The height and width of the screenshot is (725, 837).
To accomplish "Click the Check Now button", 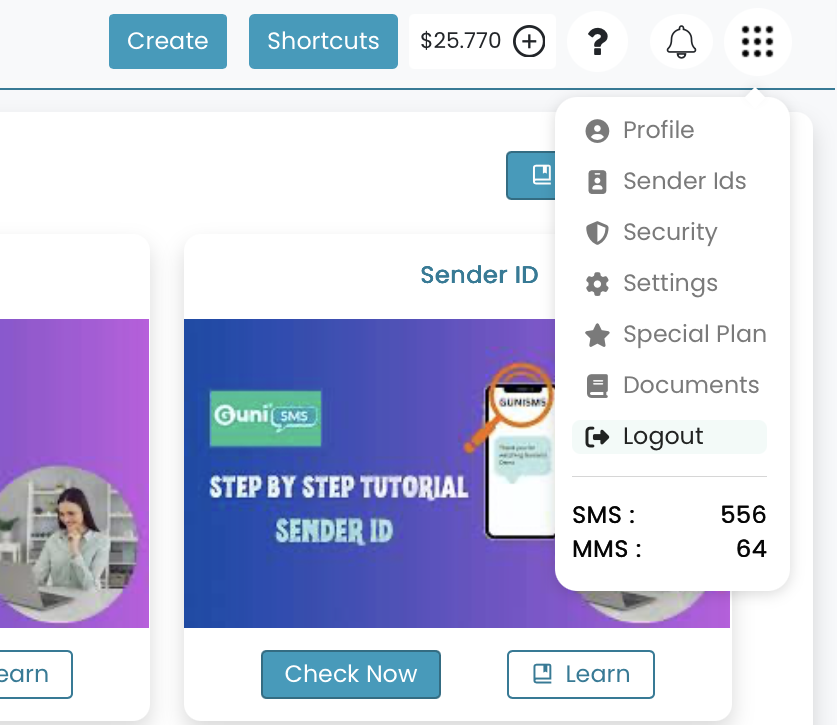I will pyautogui.click(x=350, y=674).
